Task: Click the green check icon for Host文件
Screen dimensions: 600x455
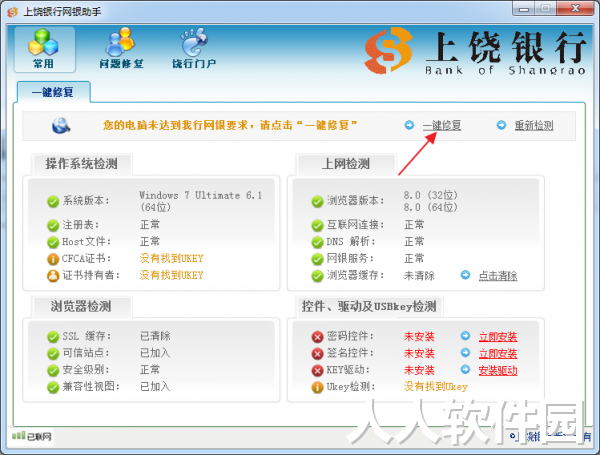Action: pos(53,242)
